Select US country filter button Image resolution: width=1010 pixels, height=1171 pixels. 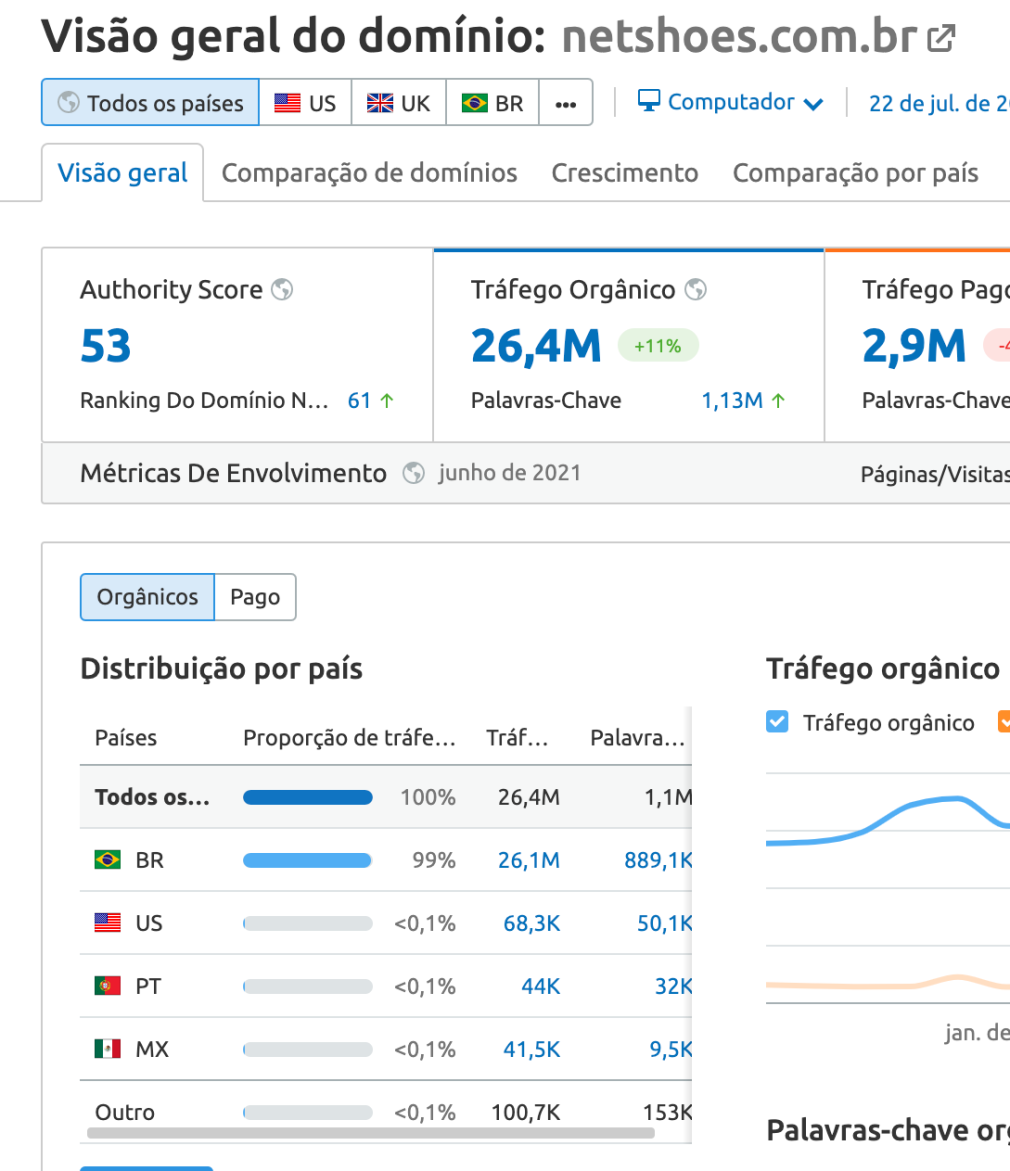pos(305,102)
